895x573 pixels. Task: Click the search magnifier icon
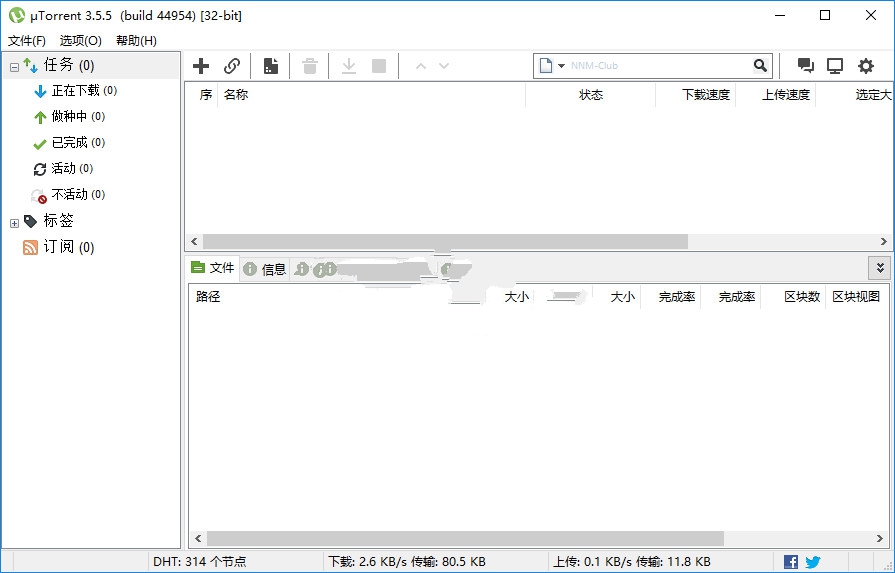point(761,66)
